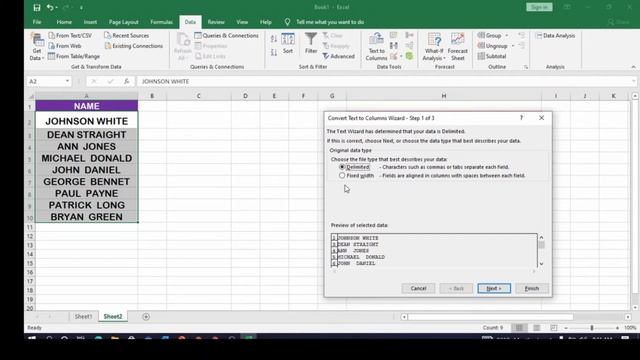Select cell MICHAEL DONALD
Viewport: 640px width, 360px height.
[x=87, y=158]
